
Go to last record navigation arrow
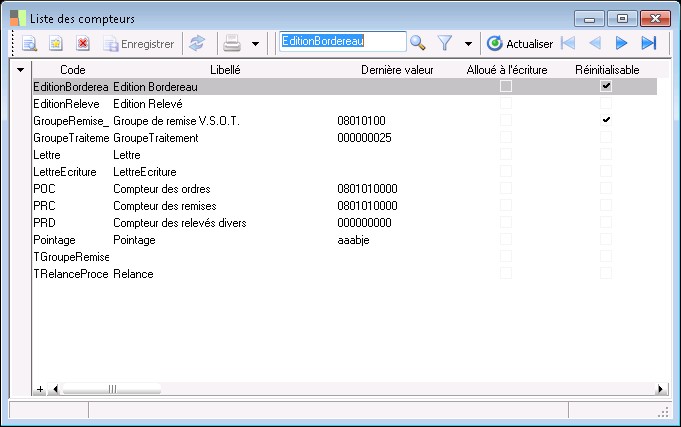click(x=648, y=43)
